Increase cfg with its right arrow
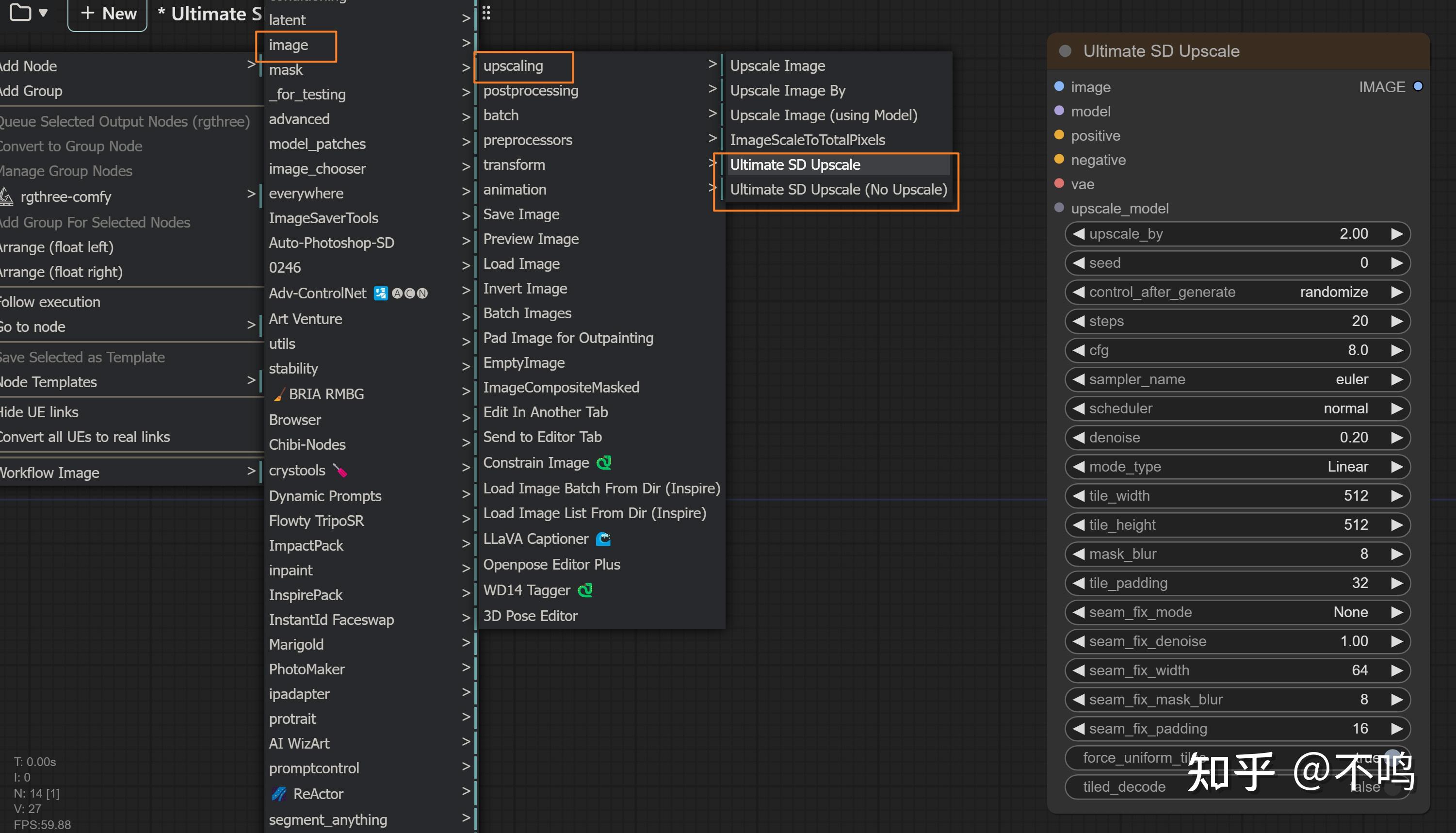Viewport: 1456px width, 833px height. point(1396,350)
